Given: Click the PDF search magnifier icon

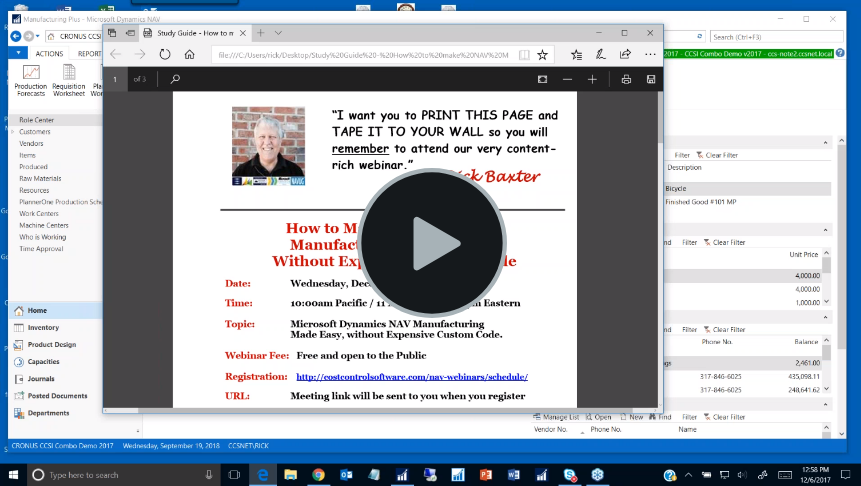Looking at the screenshot, I should [x=175, y=79].
